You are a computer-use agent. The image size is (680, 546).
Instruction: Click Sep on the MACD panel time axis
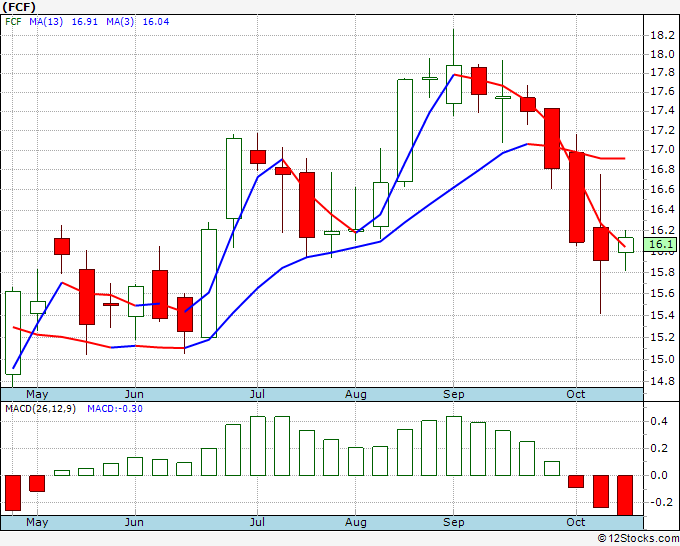454,522
